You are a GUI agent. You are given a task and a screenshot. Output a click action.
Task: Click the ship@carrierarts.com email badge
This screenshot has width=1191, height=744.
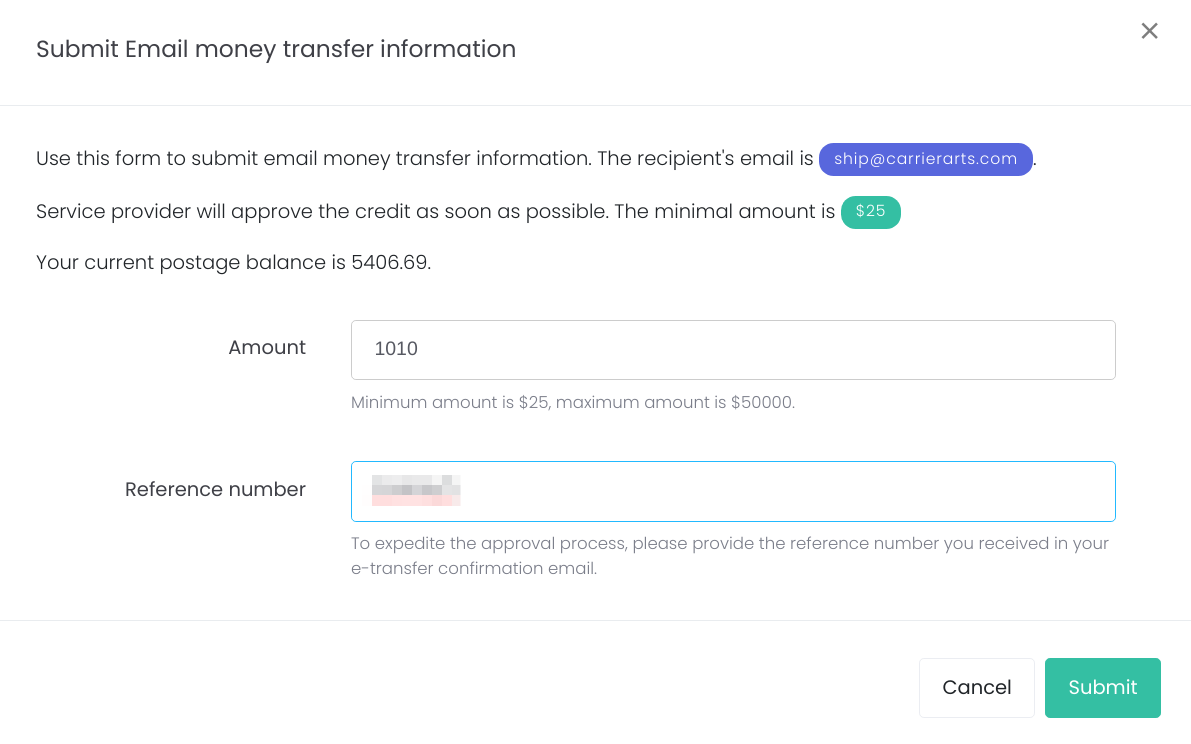(925, 159)
